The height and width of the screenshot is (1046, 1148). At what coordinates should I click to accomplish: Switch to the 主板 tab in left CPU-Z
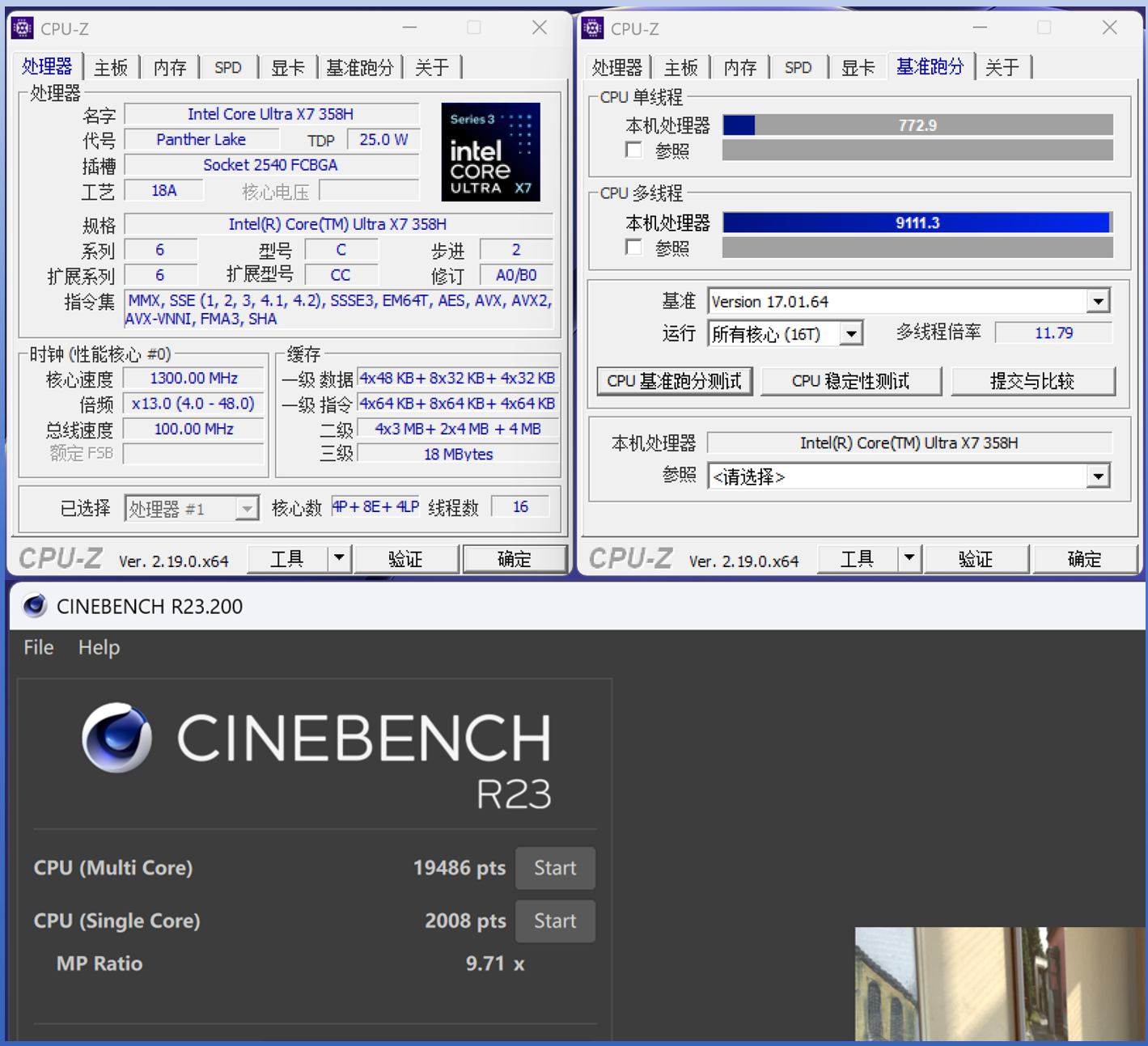tap(111, 68)
